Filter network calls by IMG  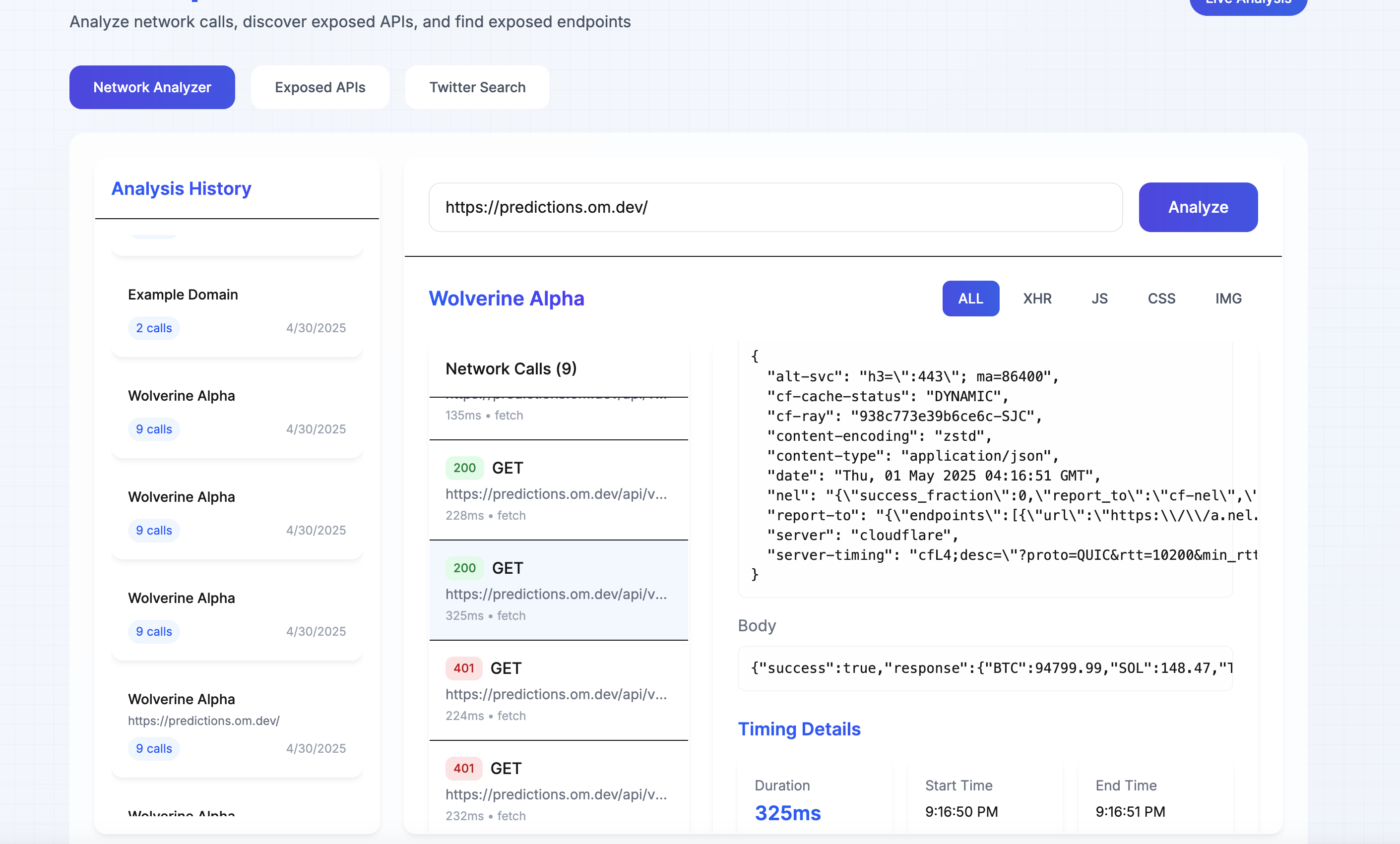tap(1228, 298)
